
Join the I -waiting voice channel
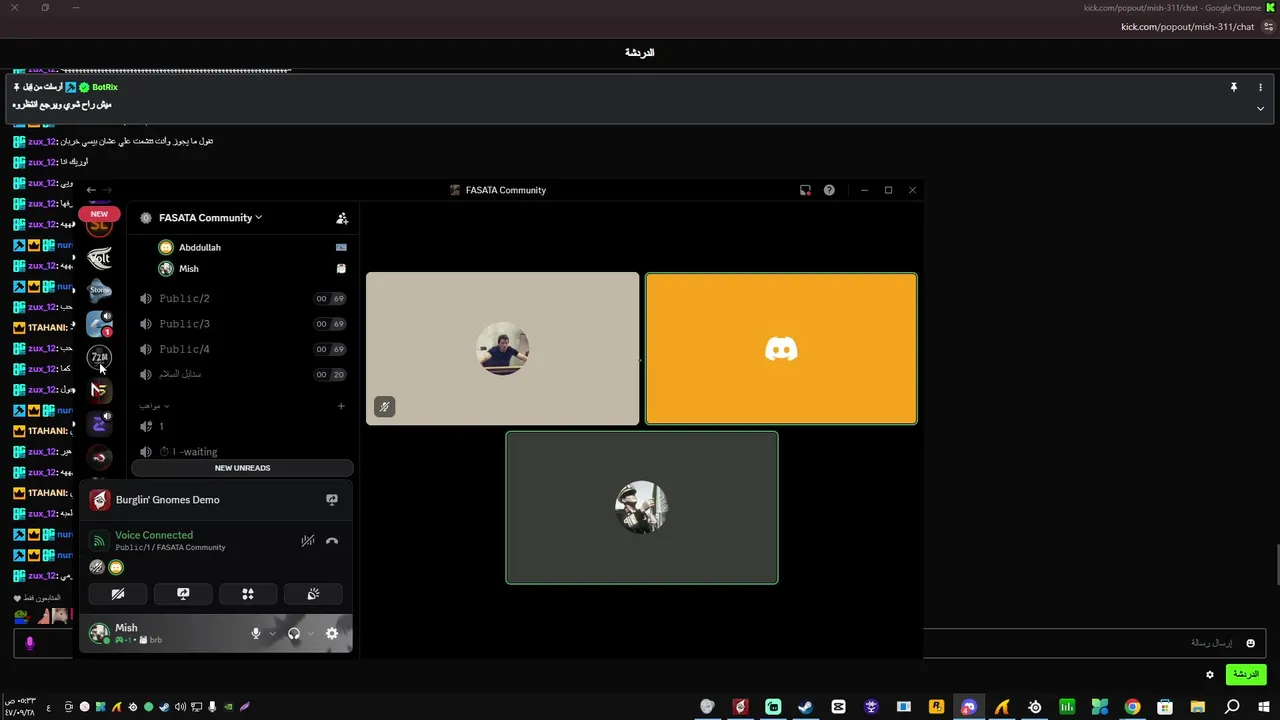(x=241, y=452)
